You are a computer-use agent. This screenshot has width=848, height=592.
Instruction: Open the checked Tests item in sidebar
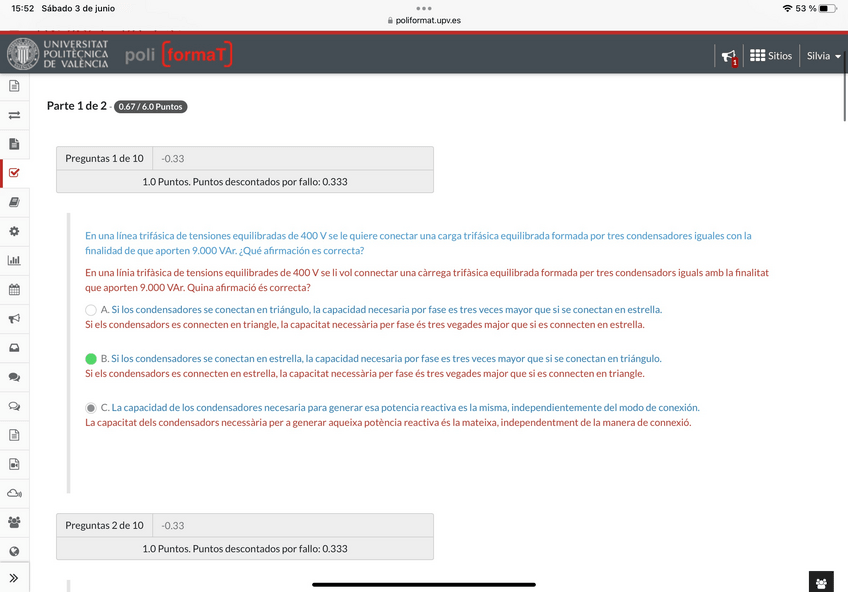click(x=14, y=173)
